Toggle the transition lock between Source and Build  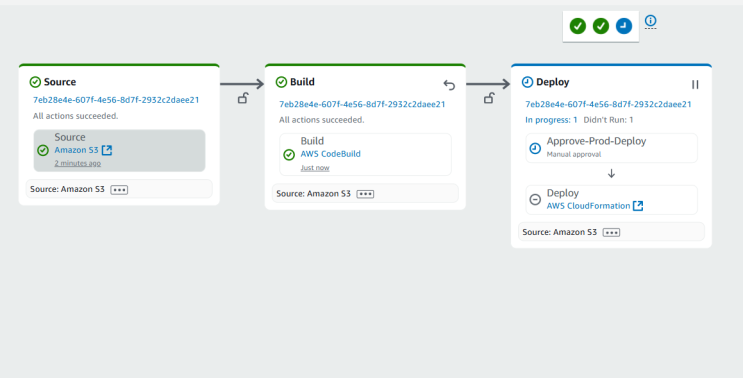[x=243, y=98]
